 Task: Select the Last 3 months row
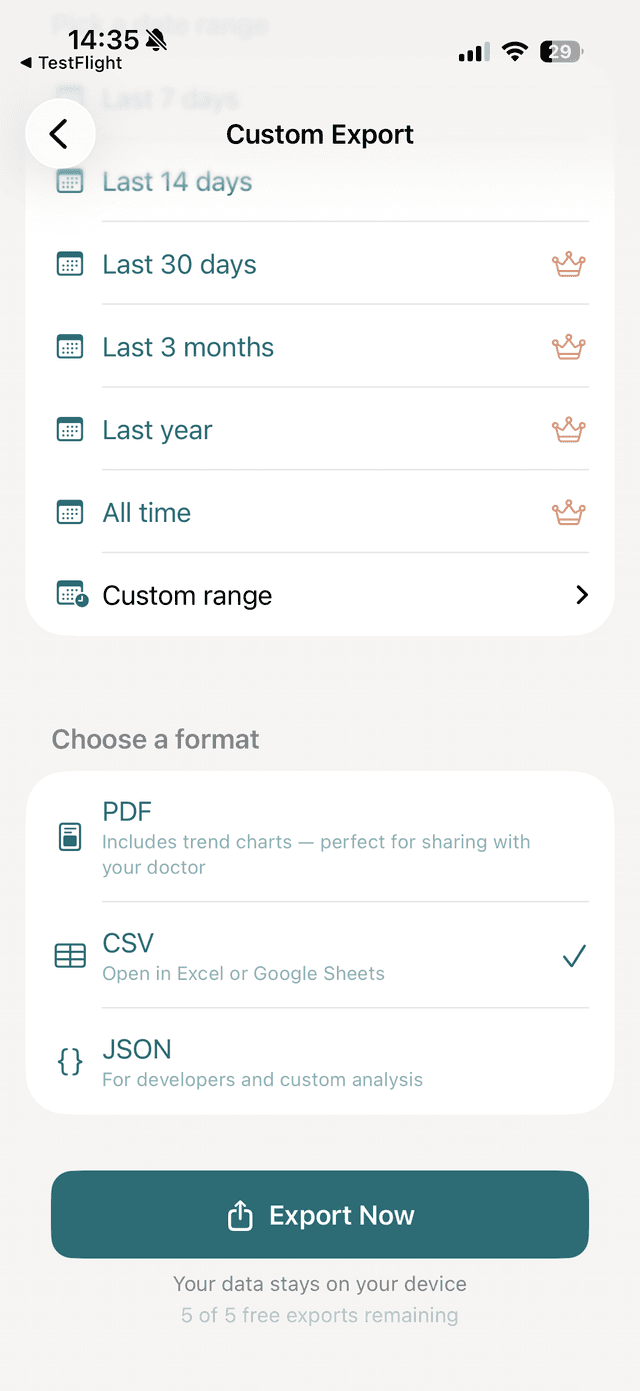(300, 346)
